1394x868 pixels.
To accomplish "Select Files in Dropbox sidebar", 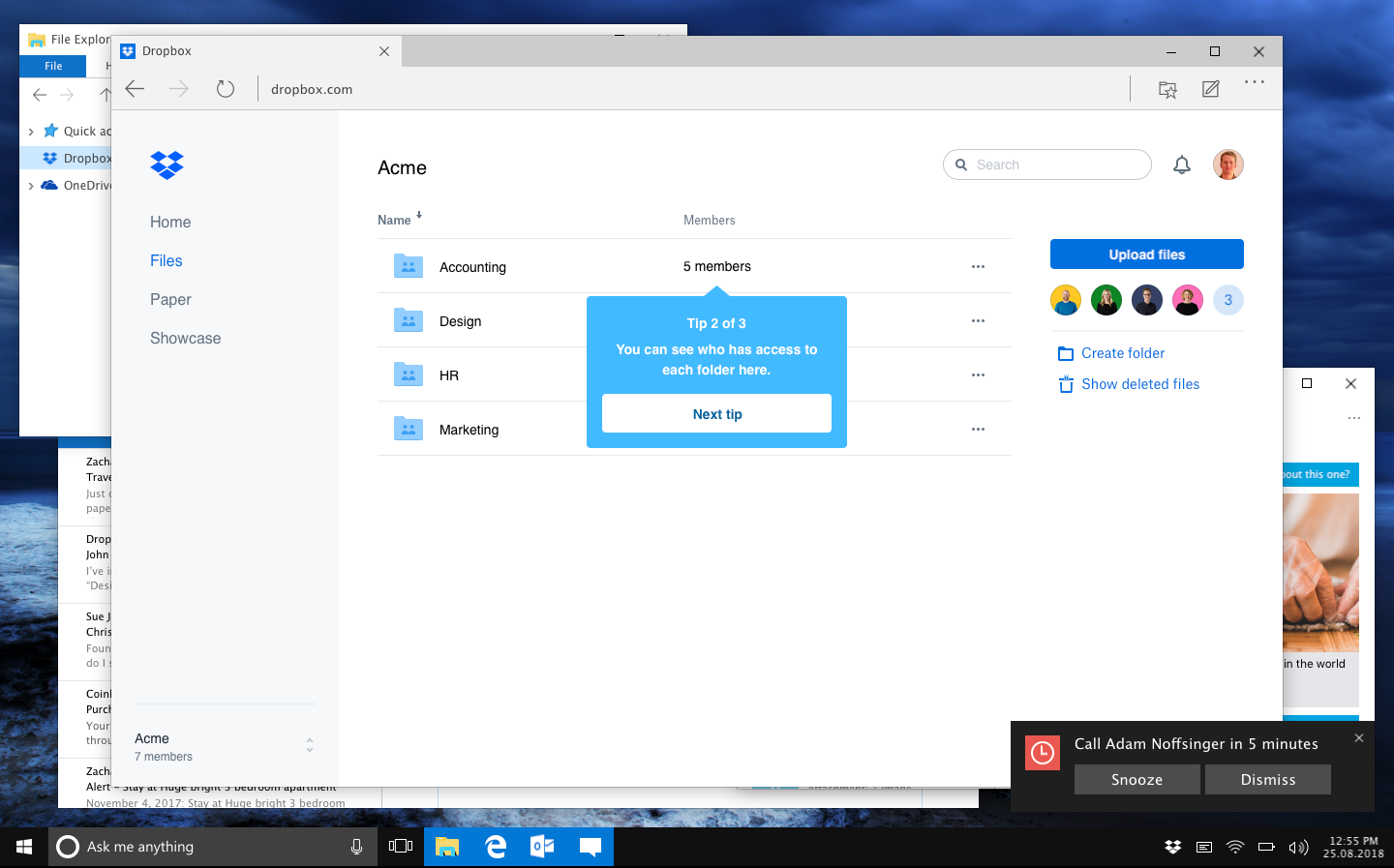I will (167, 260).
